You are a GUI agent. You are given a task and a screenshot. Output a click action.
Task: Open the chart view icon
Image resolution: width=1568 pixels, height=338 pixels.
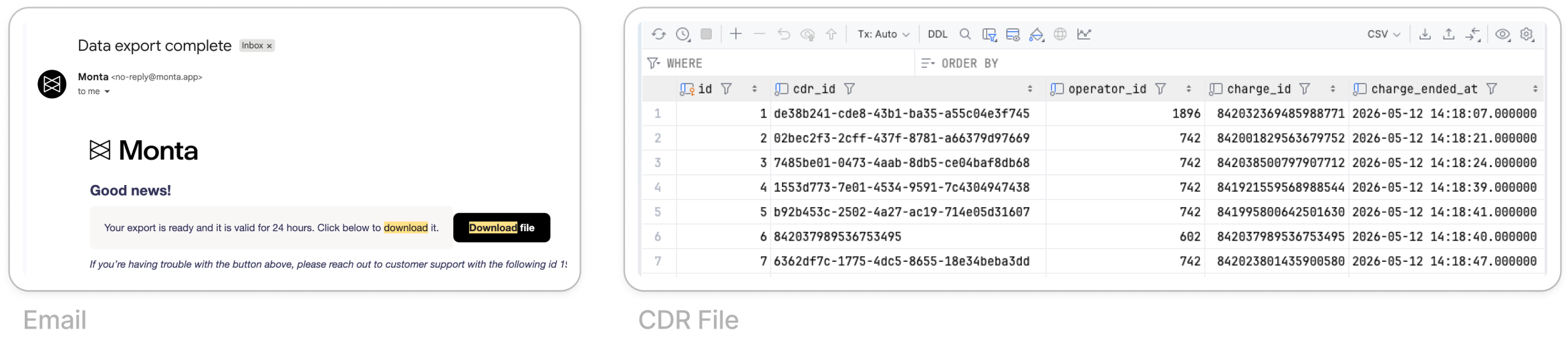coord(1083,34)
